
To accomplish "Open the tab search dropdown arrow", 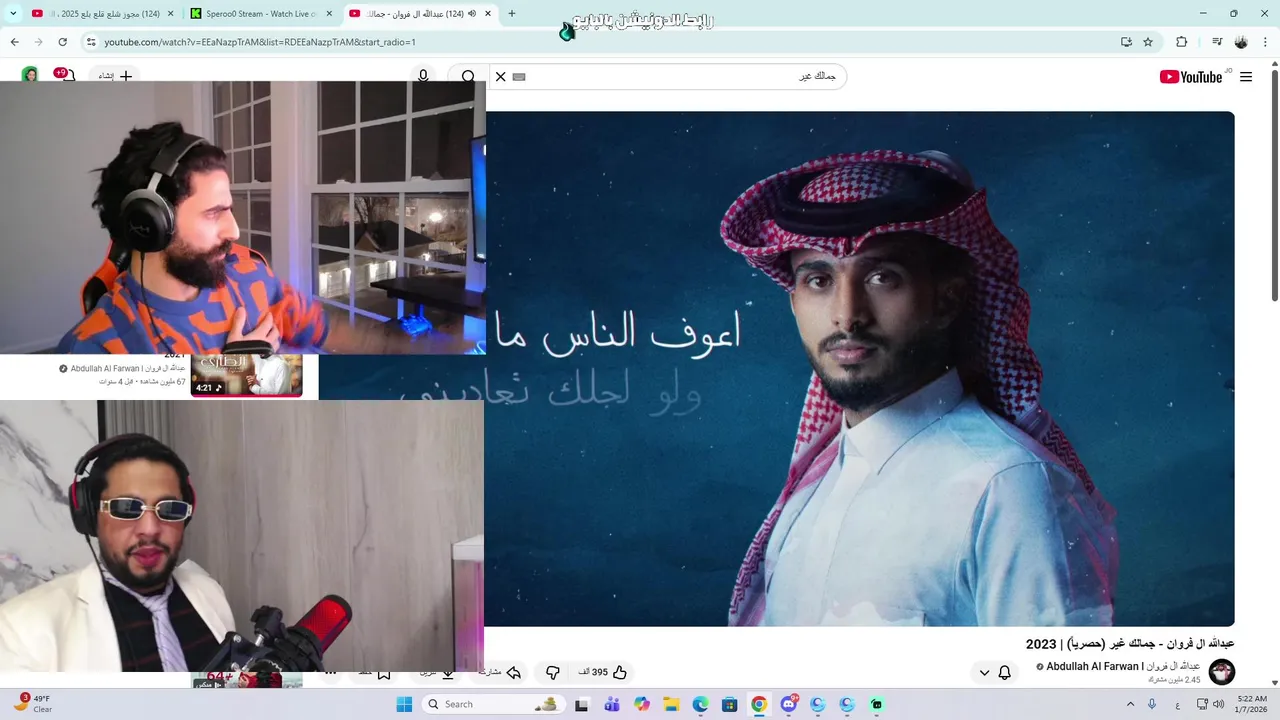I will pyautogui.click(x=13, y=14).
